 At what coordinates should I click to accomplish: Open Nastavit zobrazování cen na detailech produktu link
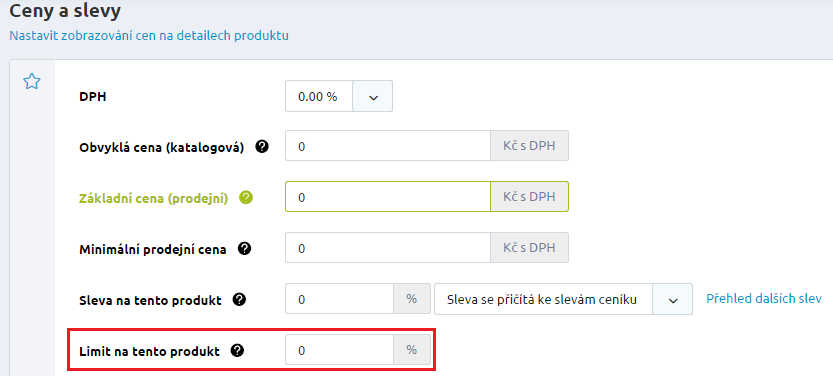click(149, 36)
